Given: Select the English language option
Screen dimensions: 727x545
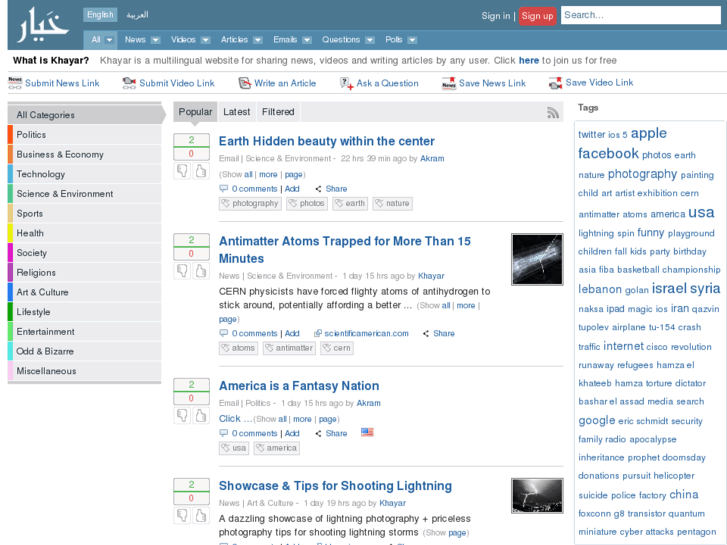Looking at the screenshot, I should click(100, 15).
